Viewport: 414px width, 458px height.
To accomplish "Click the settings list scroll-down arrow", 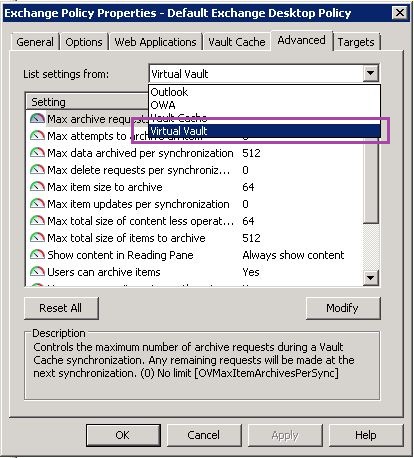I will click(370, 277).
